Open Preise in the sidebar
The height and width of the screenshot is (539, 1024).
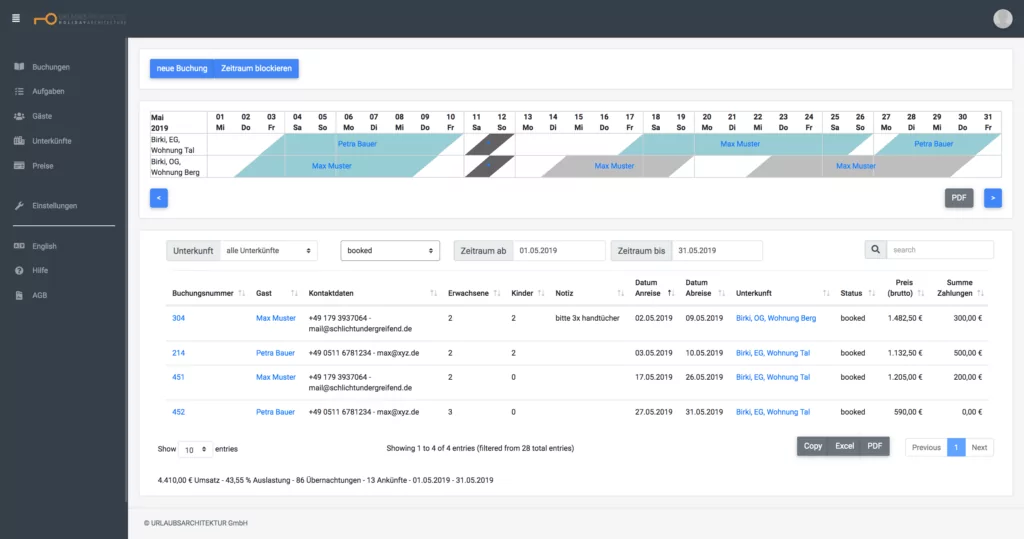[42, 166]
